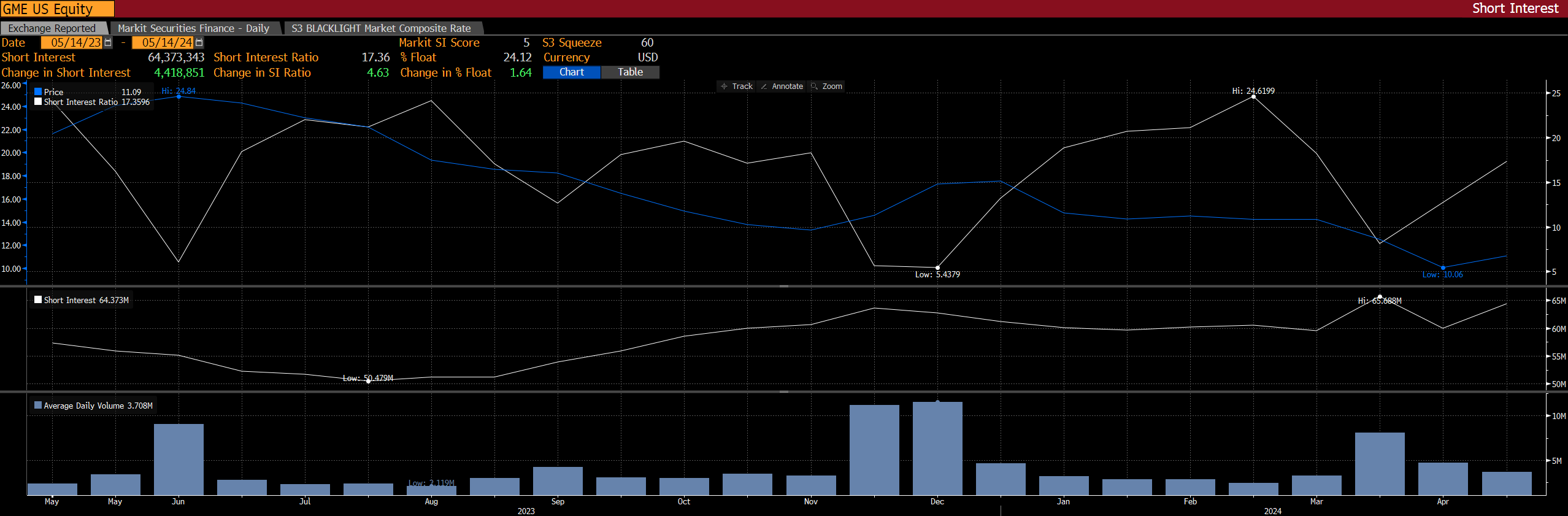Click the June volume bar
Screen dimensions: 1568x516
179,460
